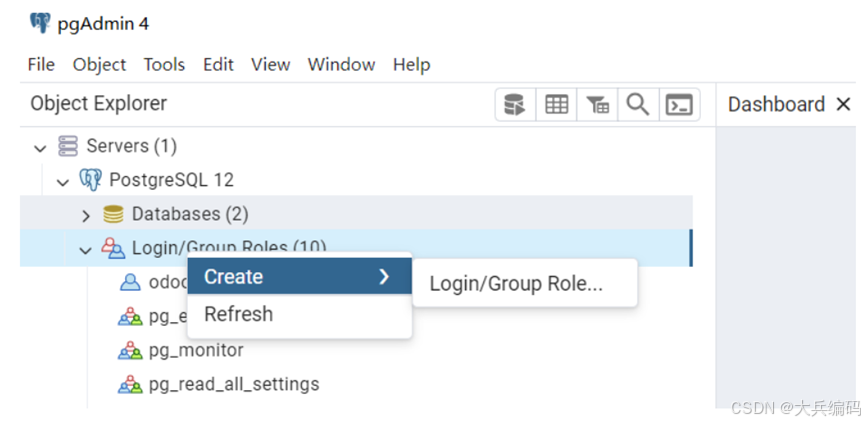The width and height of the screenshot is (865, 423).
Task: Click the Filtered Rows toolbar icon
Action: tap(597, 104)
